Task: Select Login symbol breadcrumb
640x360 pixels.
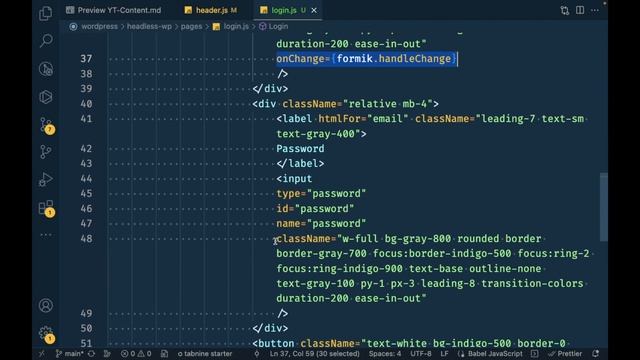Action: click(x=278, y=26)
